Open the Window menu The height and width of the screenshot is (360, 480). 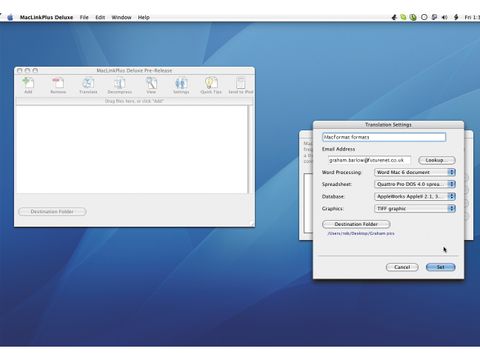[121, 17]
